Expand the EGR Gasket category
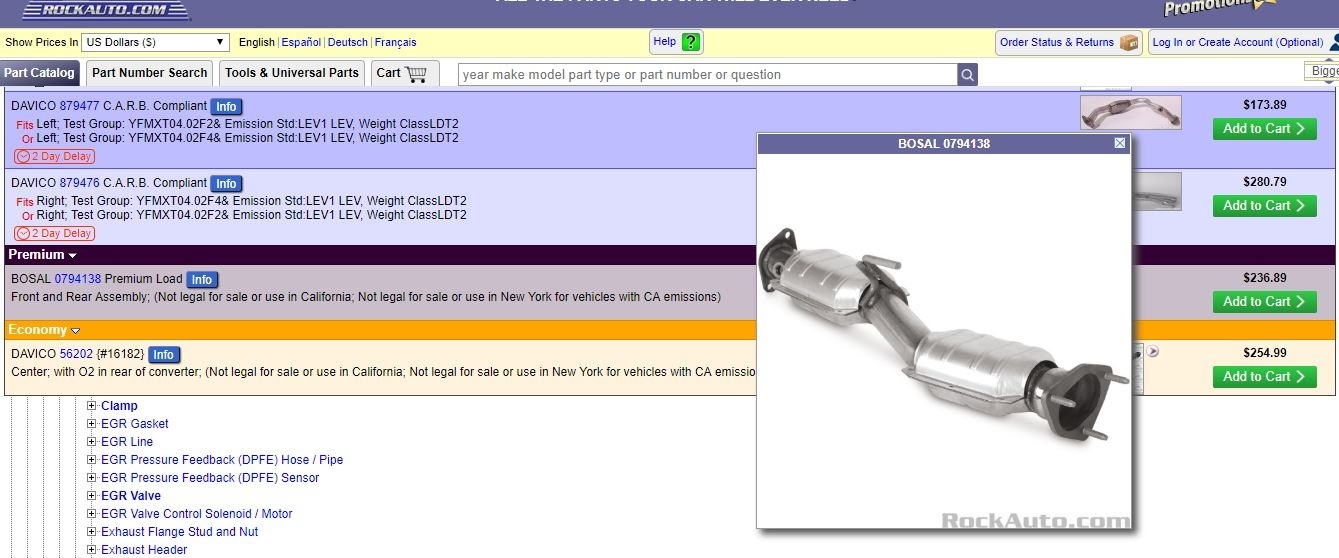The image size is (1339, 558). tap(92, 424)
